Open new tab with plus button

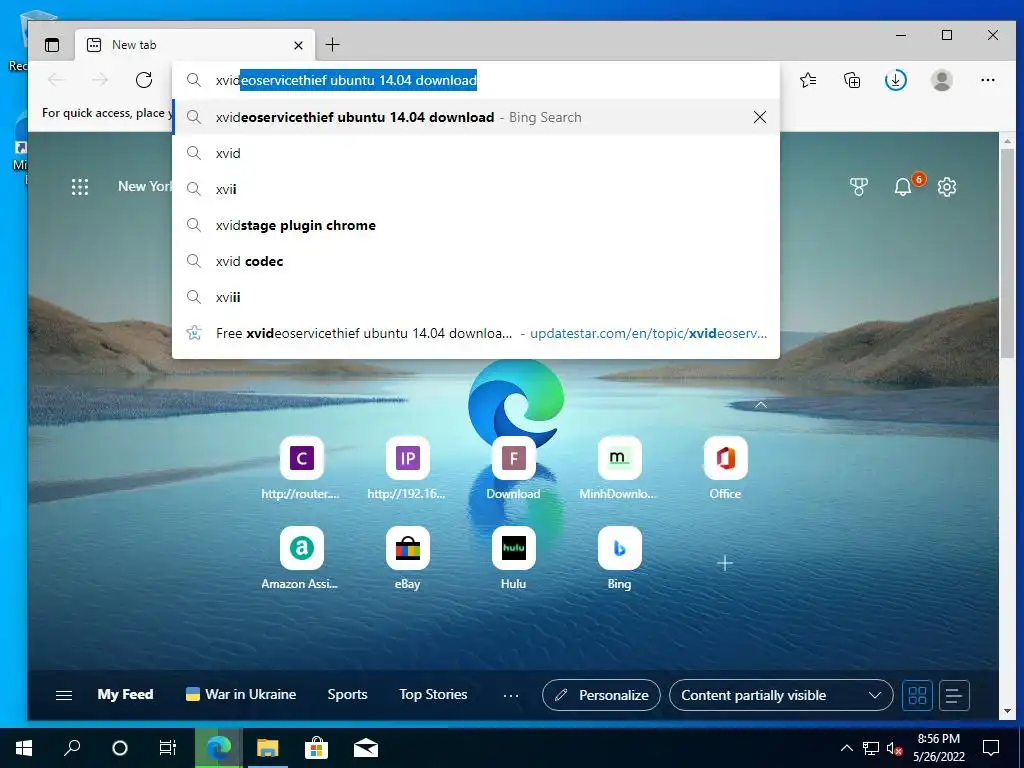coord(332,44)
